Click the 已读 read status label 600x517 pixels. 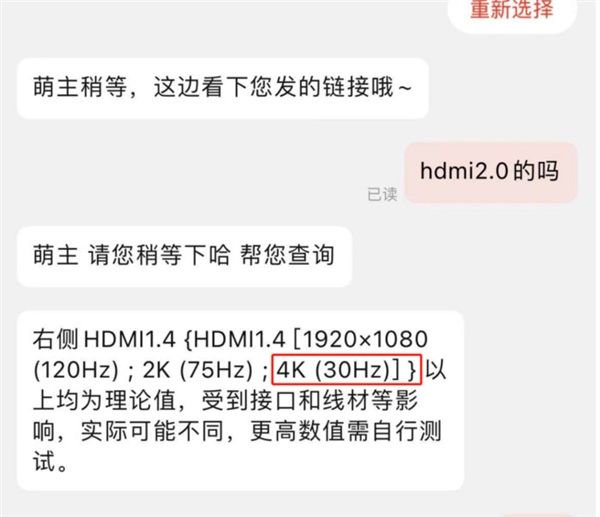pyautogui.click(x=382, y=194)
